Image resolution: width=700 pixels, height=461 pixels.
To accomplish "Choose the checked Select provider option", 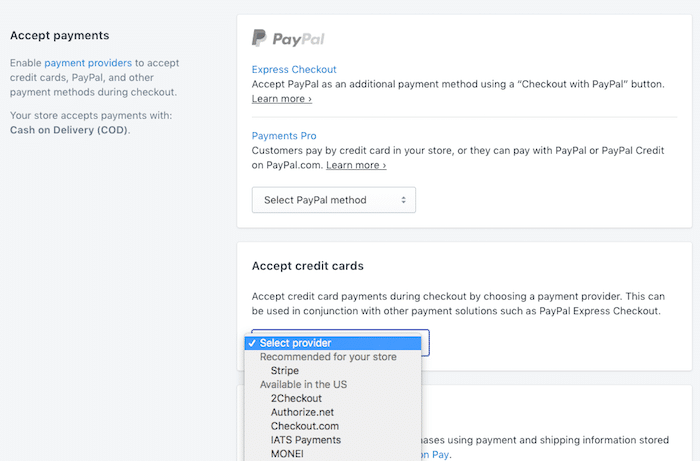I will [294, 343].
